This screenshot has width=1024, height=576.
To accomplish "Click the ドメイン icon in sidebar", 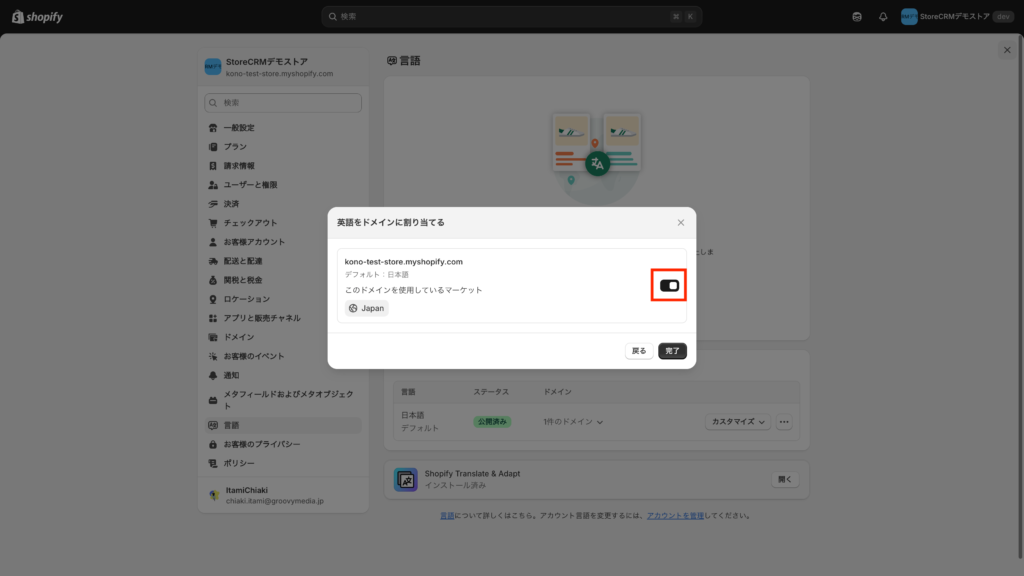I will tap(213, 337).
